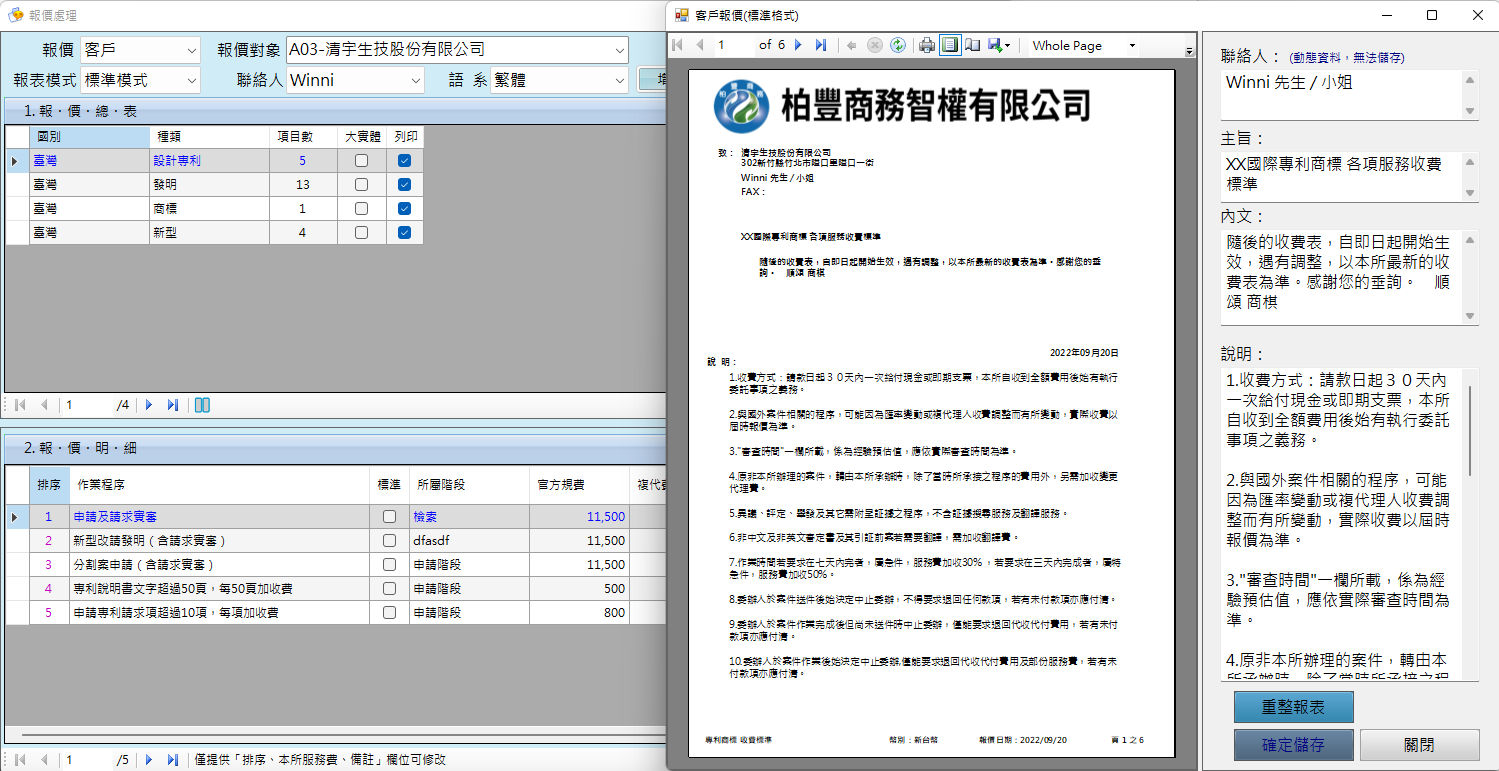Click the Export save icon in report toolbar

(996, 45)
